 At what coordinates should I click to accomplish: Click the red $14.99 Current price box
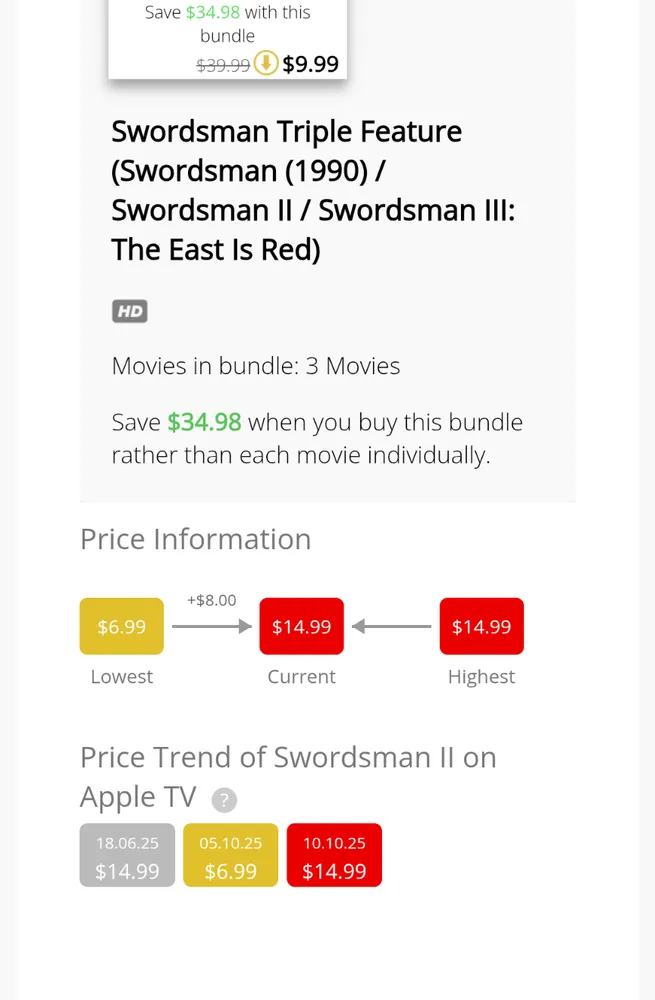point(301,627)
